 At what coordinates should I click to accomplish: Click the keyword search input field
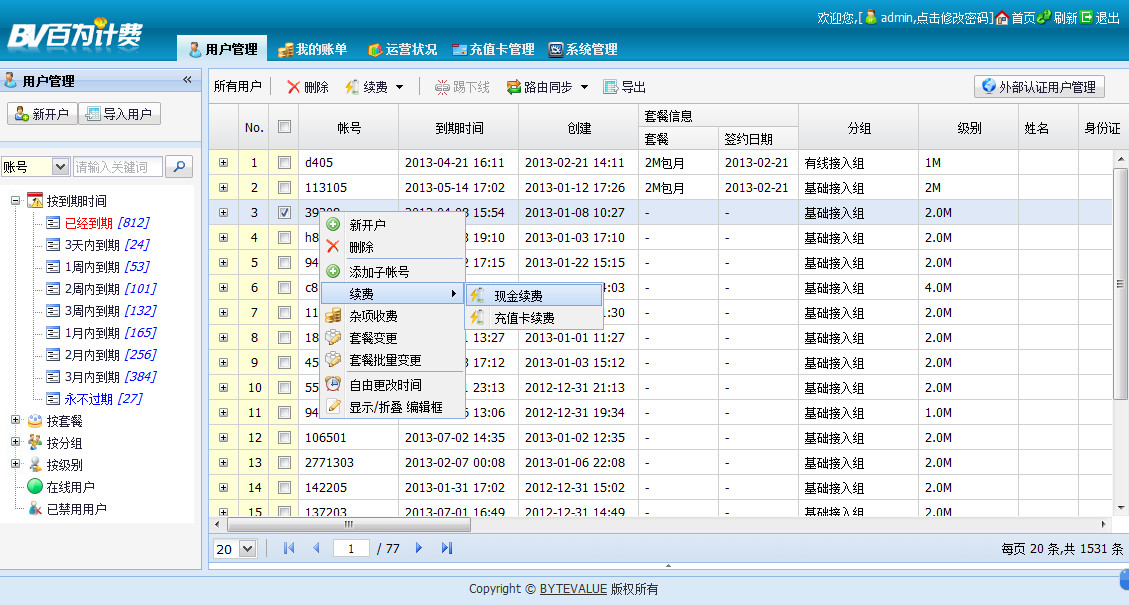click(117, 166)
